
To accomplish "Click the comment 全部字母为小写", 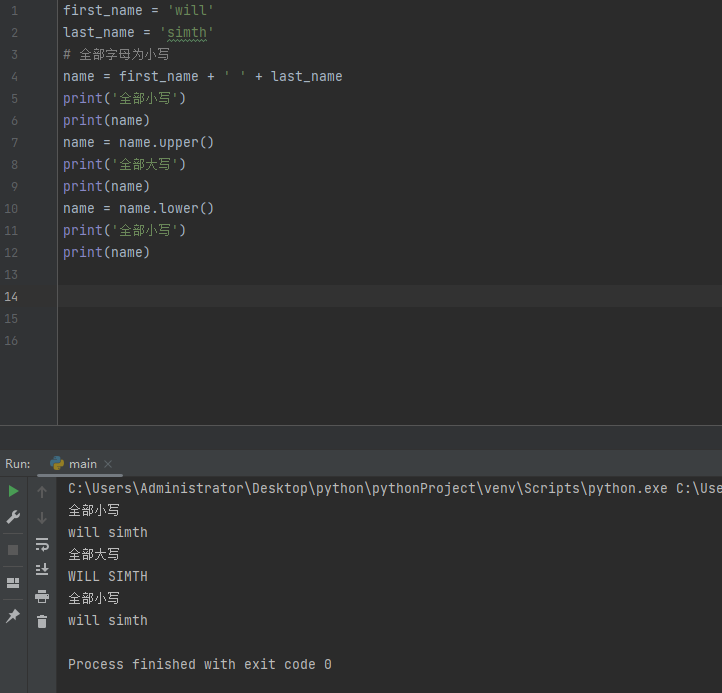I will pyautogui.click(x=116, y=54).
